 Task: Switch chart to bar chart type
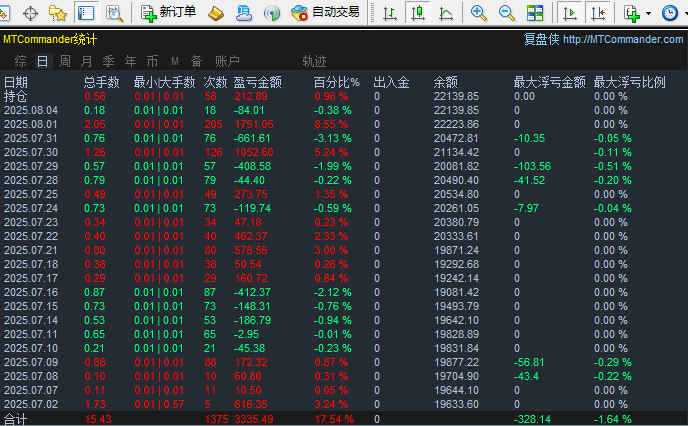[x=390, y=14]
